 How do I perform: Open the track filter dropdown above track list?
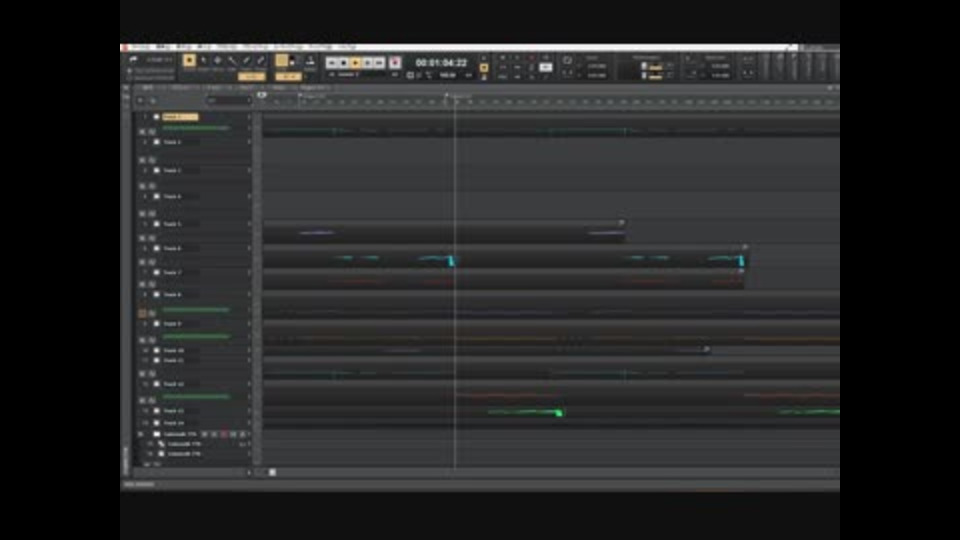click(228, 100)
